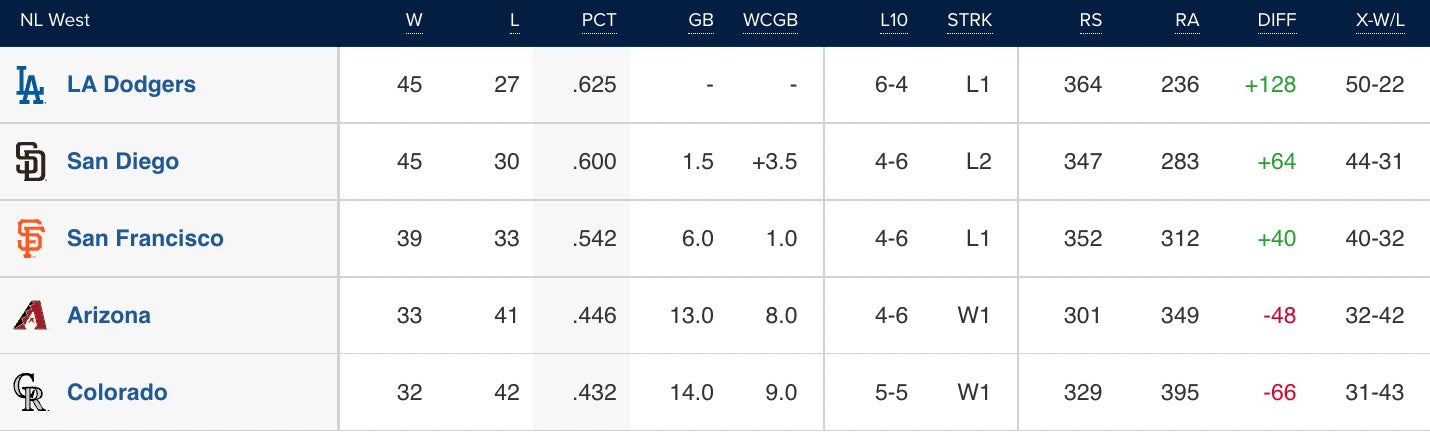Sort table by PCT header
1430x434 pixels.
[599, 22]
